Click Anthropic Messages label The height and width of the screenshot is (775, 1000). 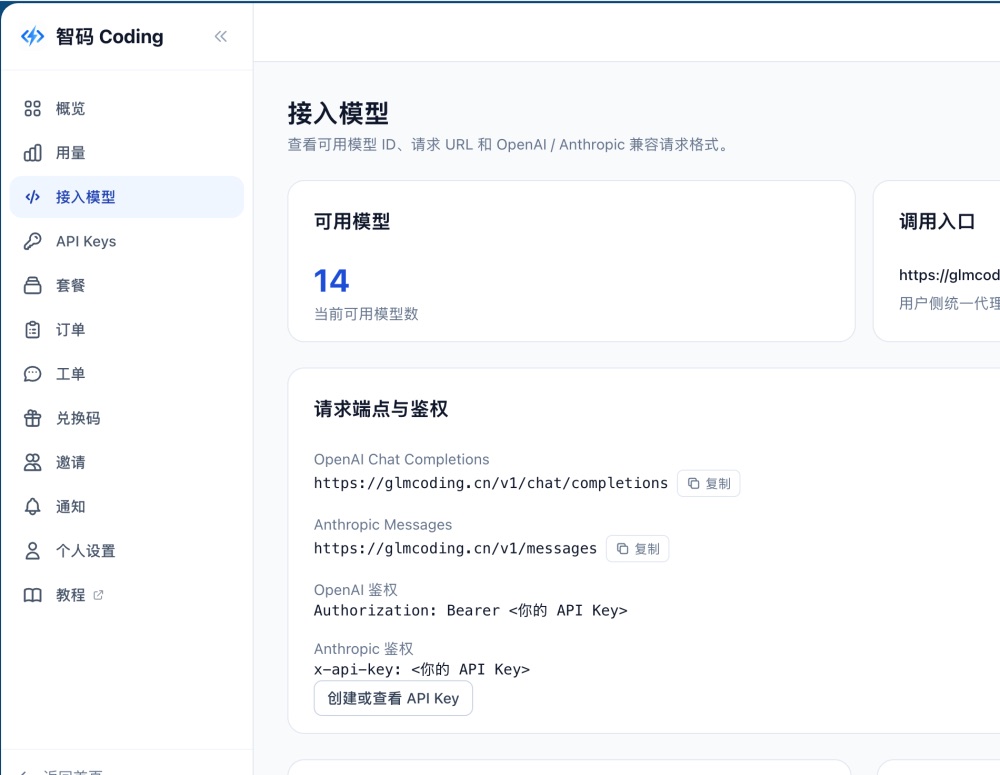pyautogui.click(x=383, y=524)
